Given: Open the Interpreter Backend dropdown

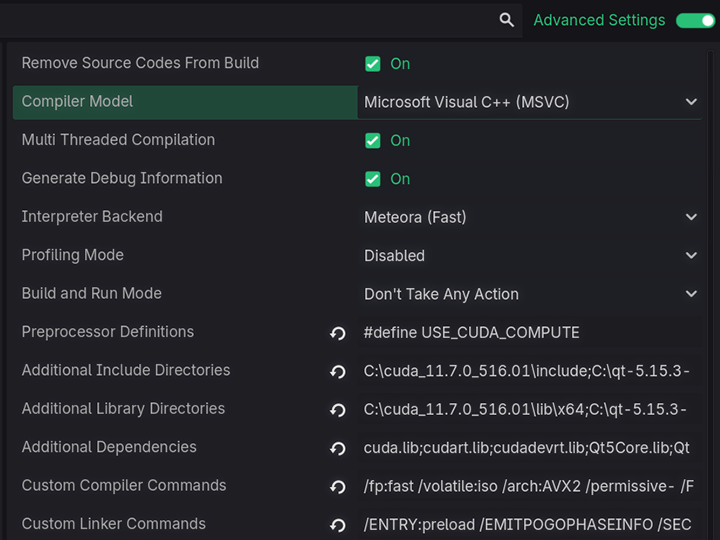Looking at the screenshot, I should (530, 217).
